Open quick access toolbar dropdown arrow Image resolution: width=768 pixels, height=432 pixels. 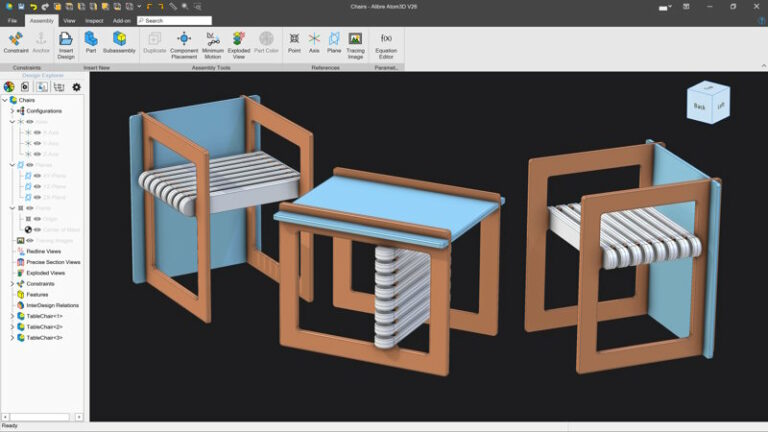point(139,6)
